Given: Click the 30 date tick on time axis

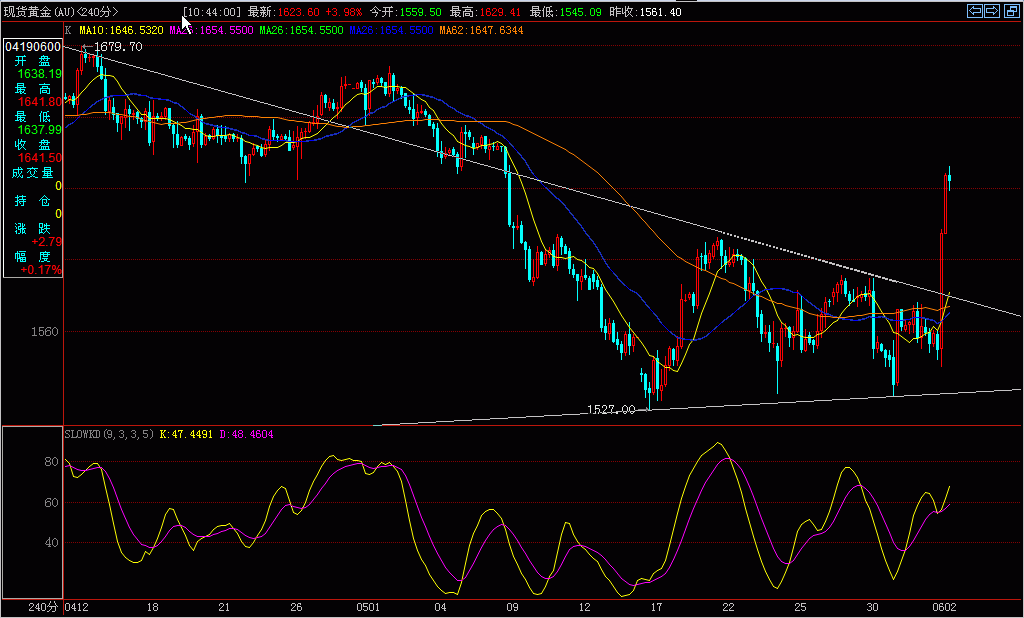Looking at the screenshot, I should [872, 608].
